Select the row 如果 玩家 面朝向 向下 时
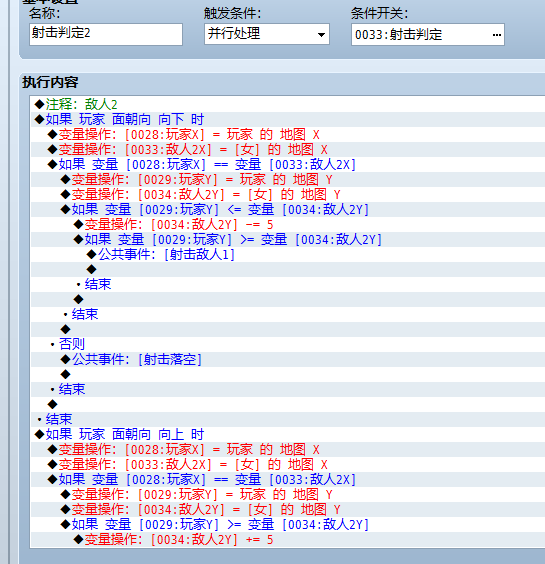545x564 pixels. click(288, 119)
